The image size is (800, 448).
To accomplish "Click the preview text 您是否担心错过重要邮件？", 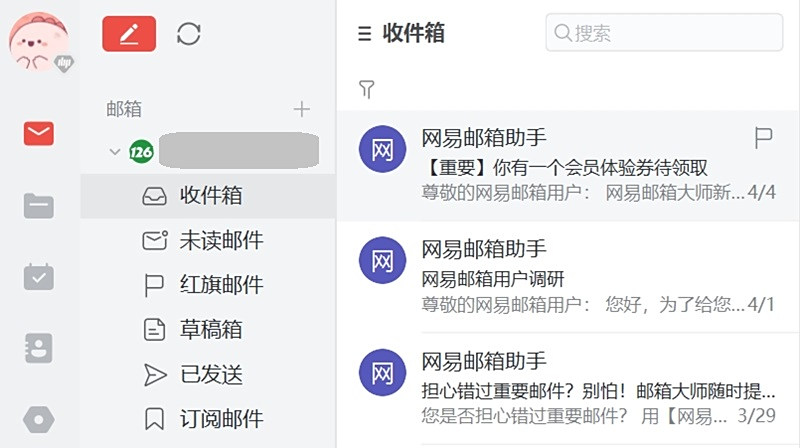I will 524,416.
